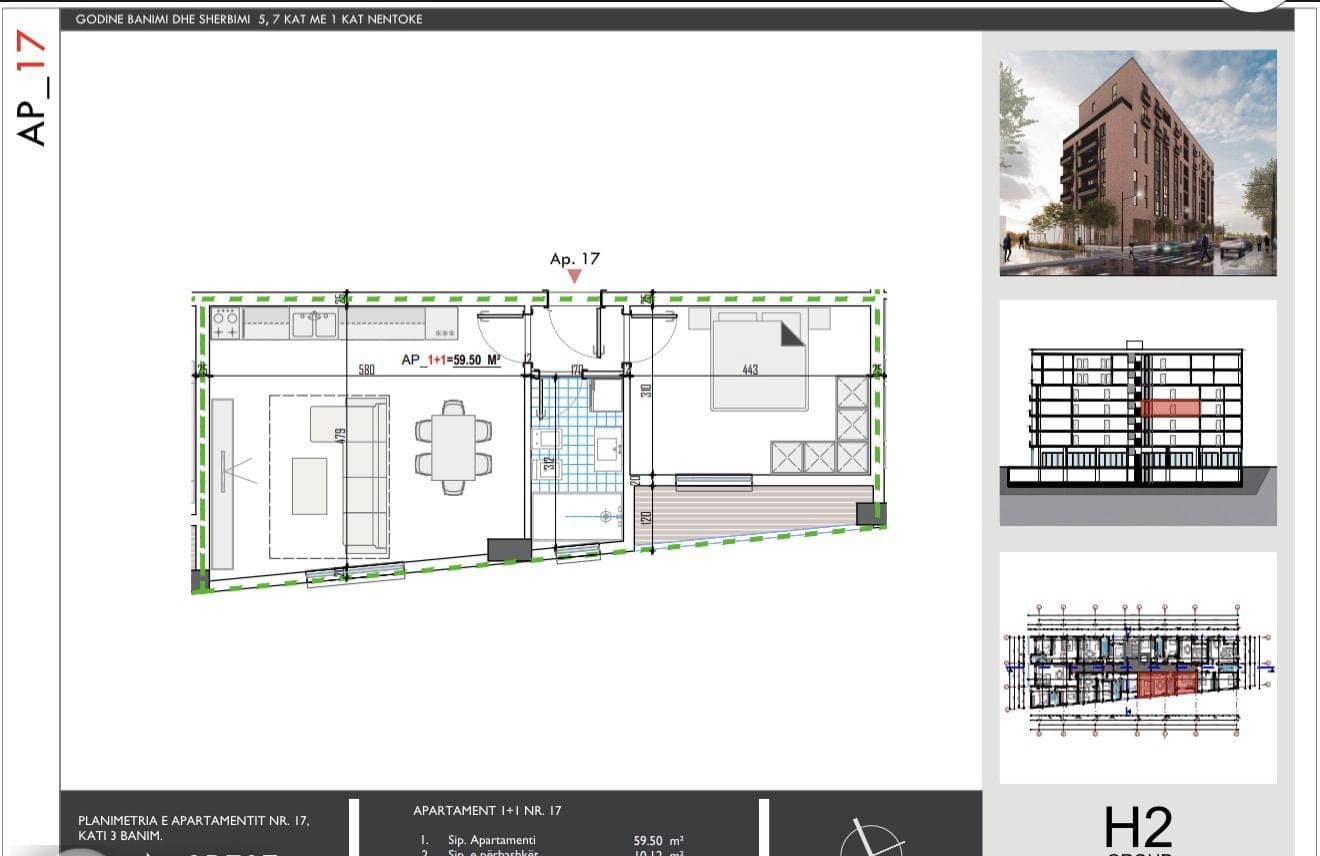Select the double bed in the bedroom
The width and height of the screenshot is (1320, 856).
pyautogui.click(x=759, y=360)
